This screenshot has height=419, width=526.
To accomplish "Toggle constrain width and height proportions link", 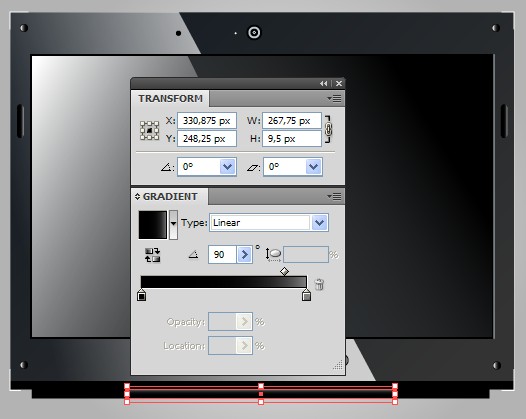I will (328, 129).
